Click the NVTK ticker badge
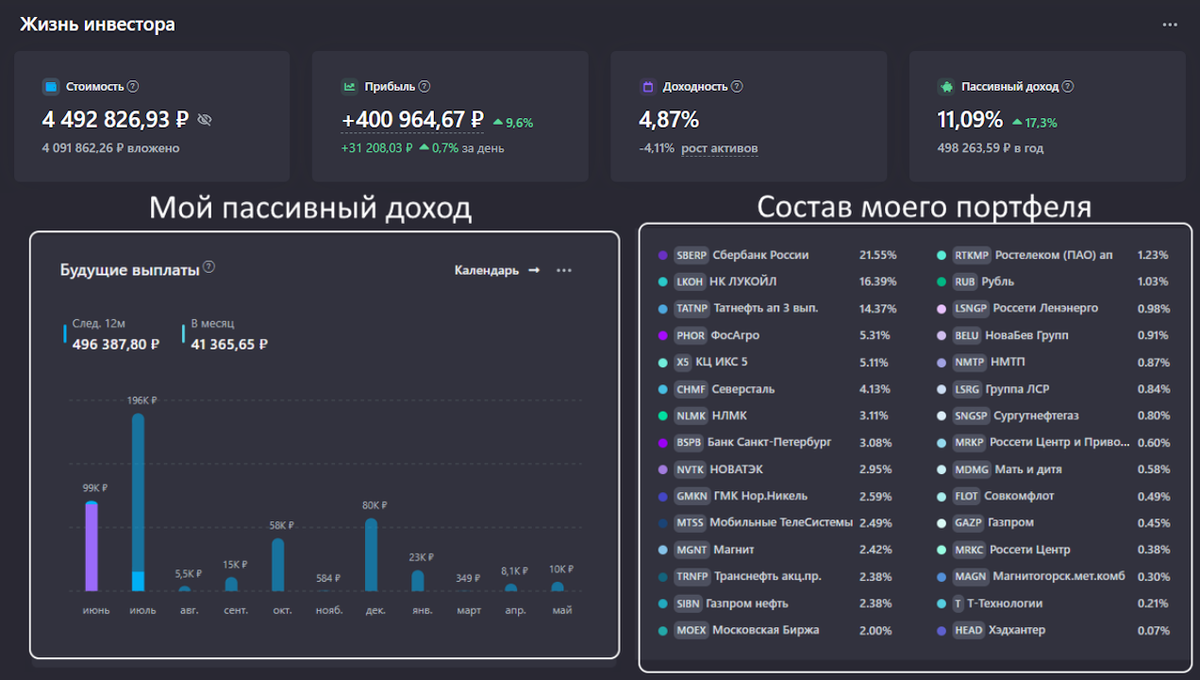The width and height of the screenshot is (1200, 680). pyautogui.click(x=690, y=469)
